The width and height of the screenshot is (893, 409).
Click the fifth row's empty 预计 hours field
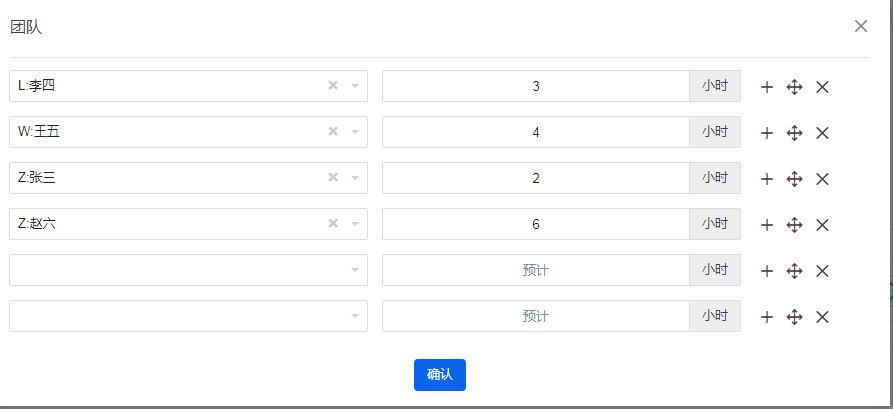[x=536, y=270]
